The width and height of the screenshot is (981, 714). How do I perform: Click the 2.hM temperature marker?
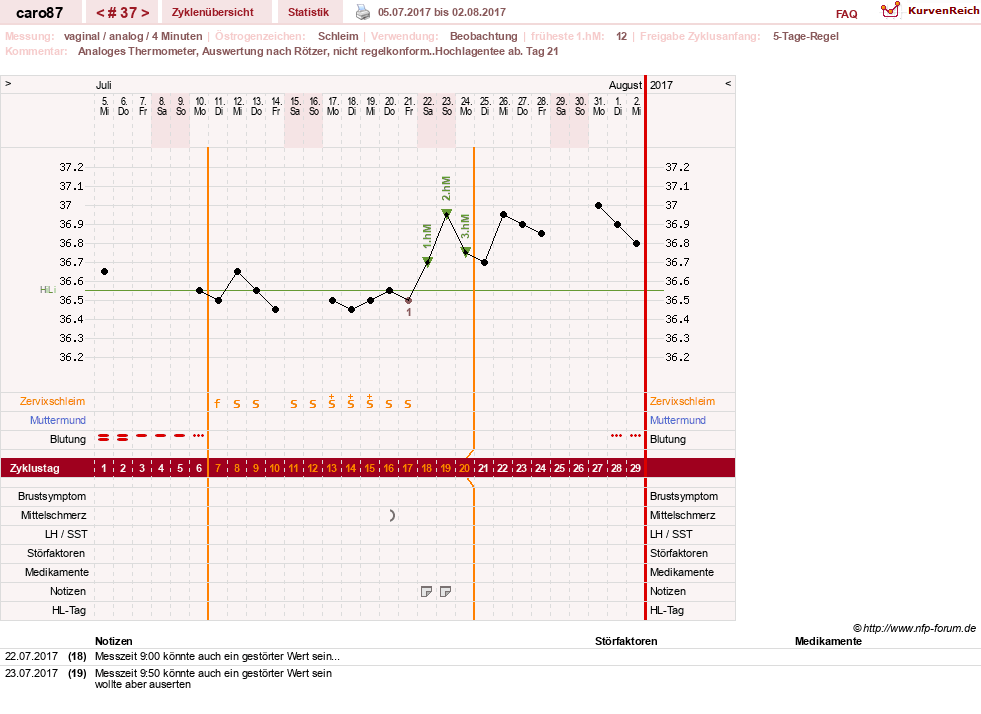(x=446, y=213)
